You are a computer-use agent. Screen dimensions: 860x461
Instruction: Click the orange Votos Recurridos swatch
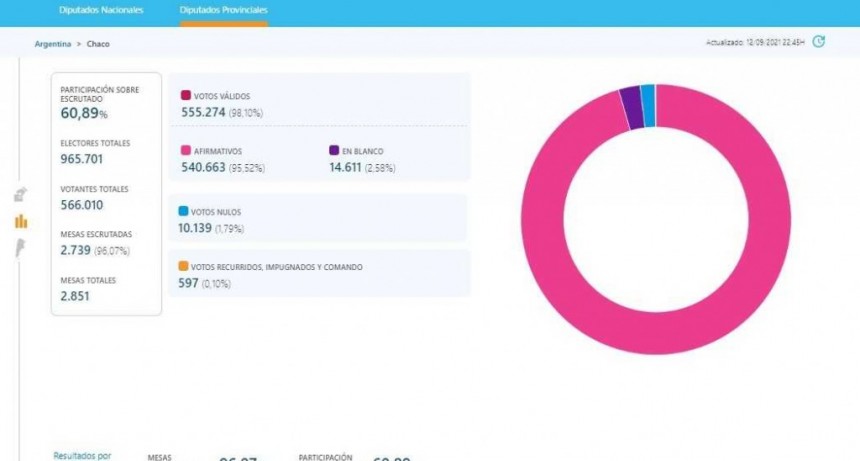pos(183,266)
